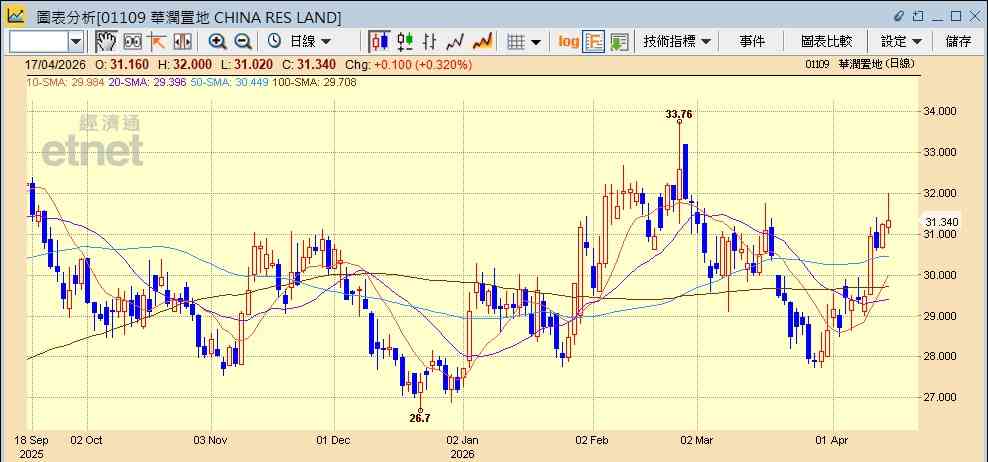This screenshot has width=988, height=462.
Task: Switch to line chart type
Action: [454, 42]
